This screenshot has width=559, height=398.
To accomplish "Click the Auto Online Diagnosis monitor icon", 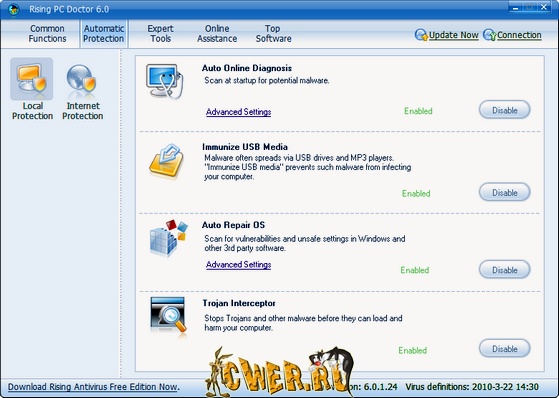I will point(164,82).
